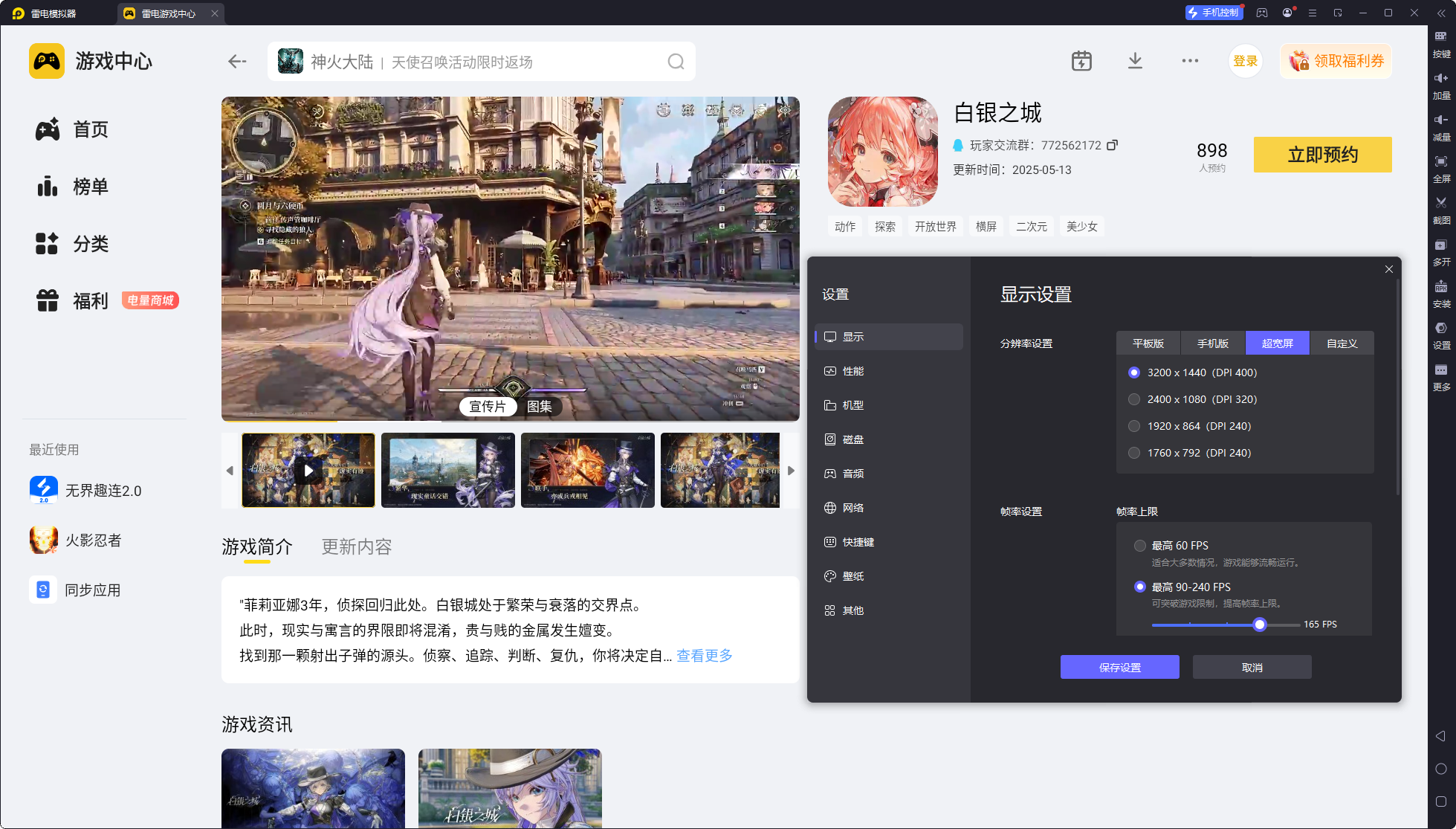Copy the player group number icon
Screen dimensions: 1456x829
tap(1113, 145)
